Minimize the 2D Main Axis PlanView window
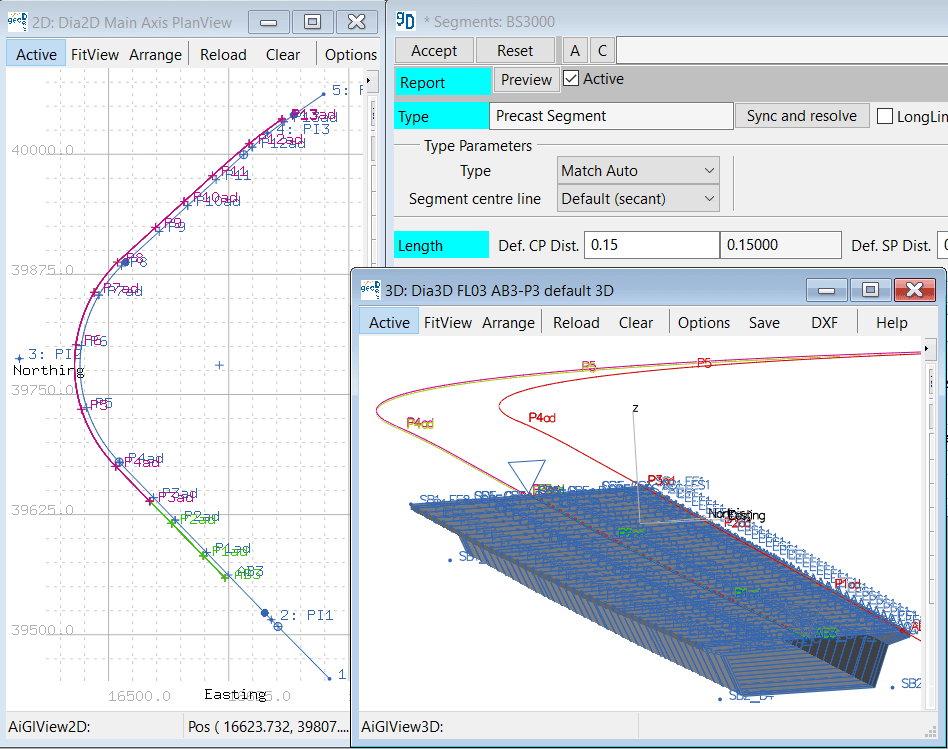Screen dimensions: 948x749 [x=267, y=22]
